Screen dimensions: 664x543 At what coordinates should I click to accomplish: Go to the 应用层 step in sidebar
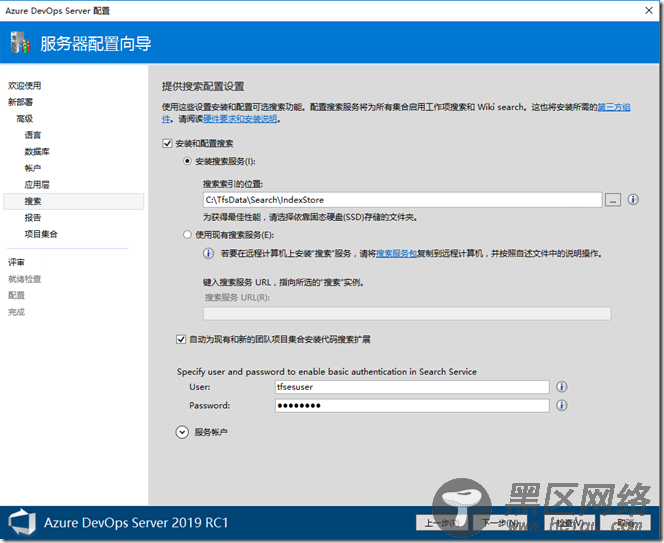[x=37, y=185]
